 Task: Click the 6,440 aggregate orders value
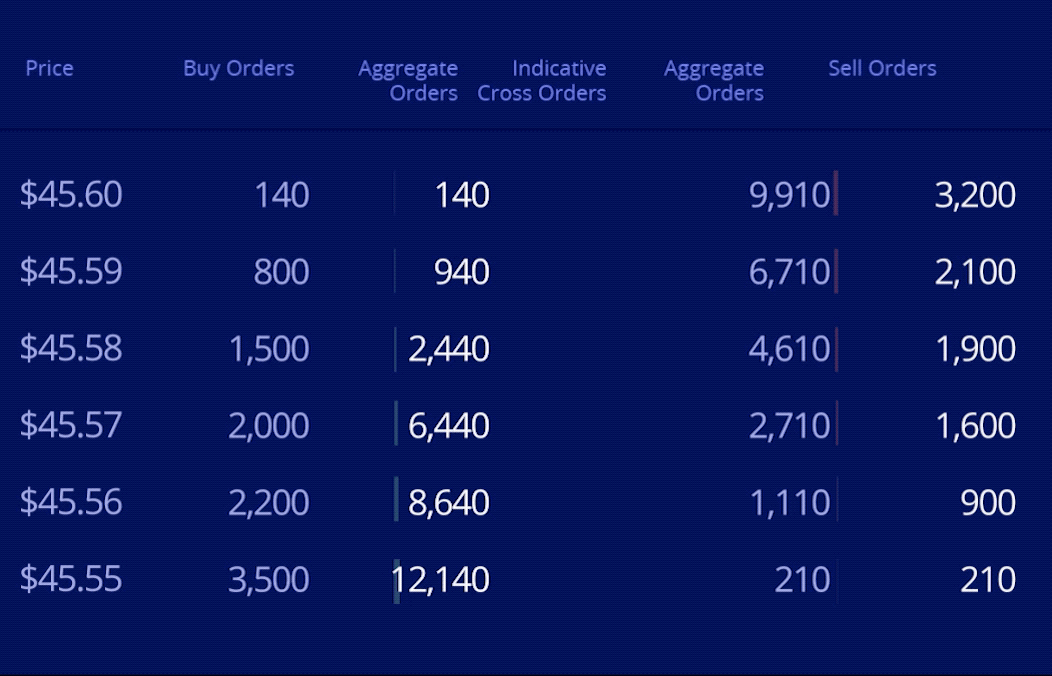(x=449, y=426)
